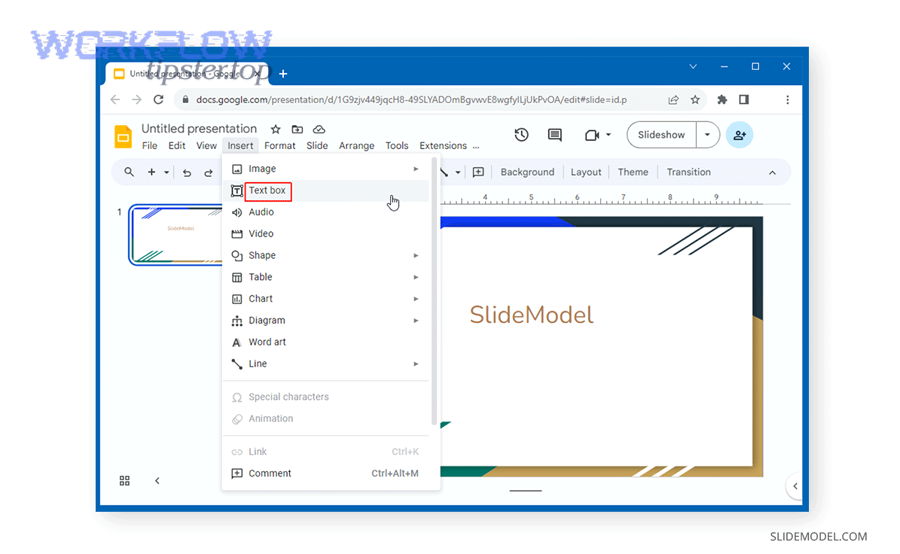The height and width of the screenshot is (554, 900).
Task: Open the line tool dropdown arrow
Action: coord(458,172)
